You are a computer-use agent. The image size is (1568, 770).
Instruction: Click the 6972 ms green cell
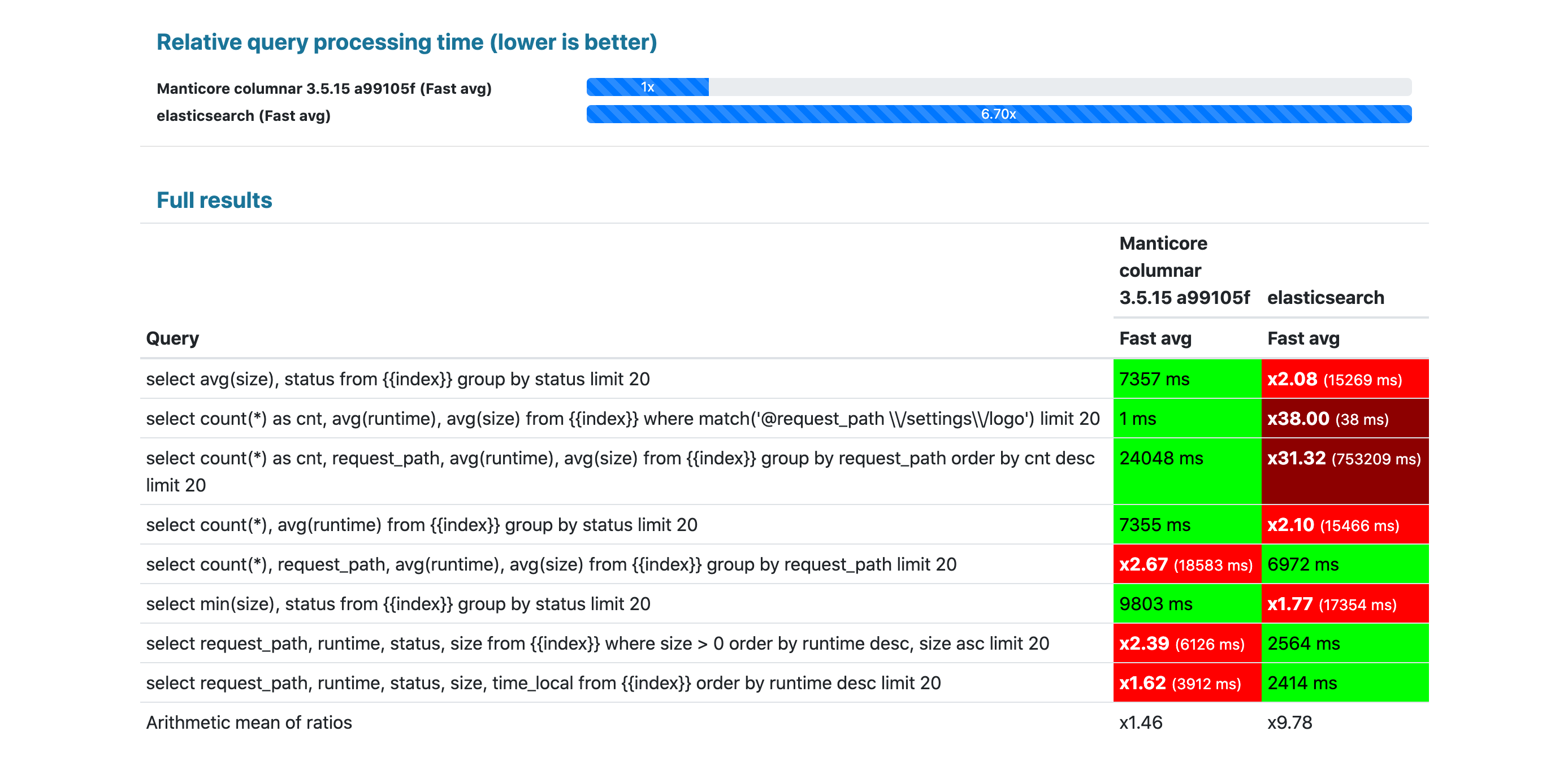coord(1344,564)
